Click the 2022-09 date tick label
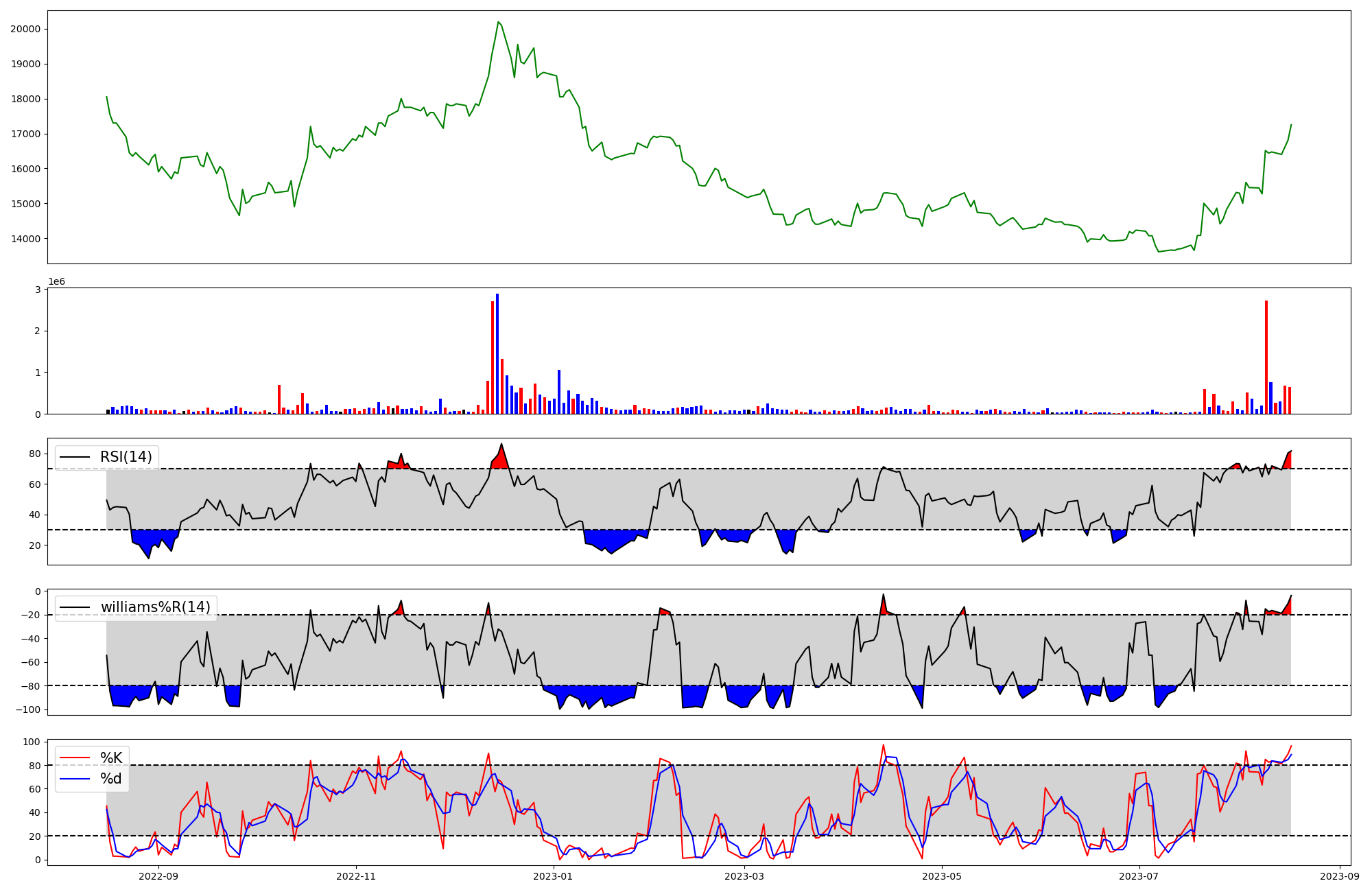The image size is (1372, 892). (x=158, y=876)
